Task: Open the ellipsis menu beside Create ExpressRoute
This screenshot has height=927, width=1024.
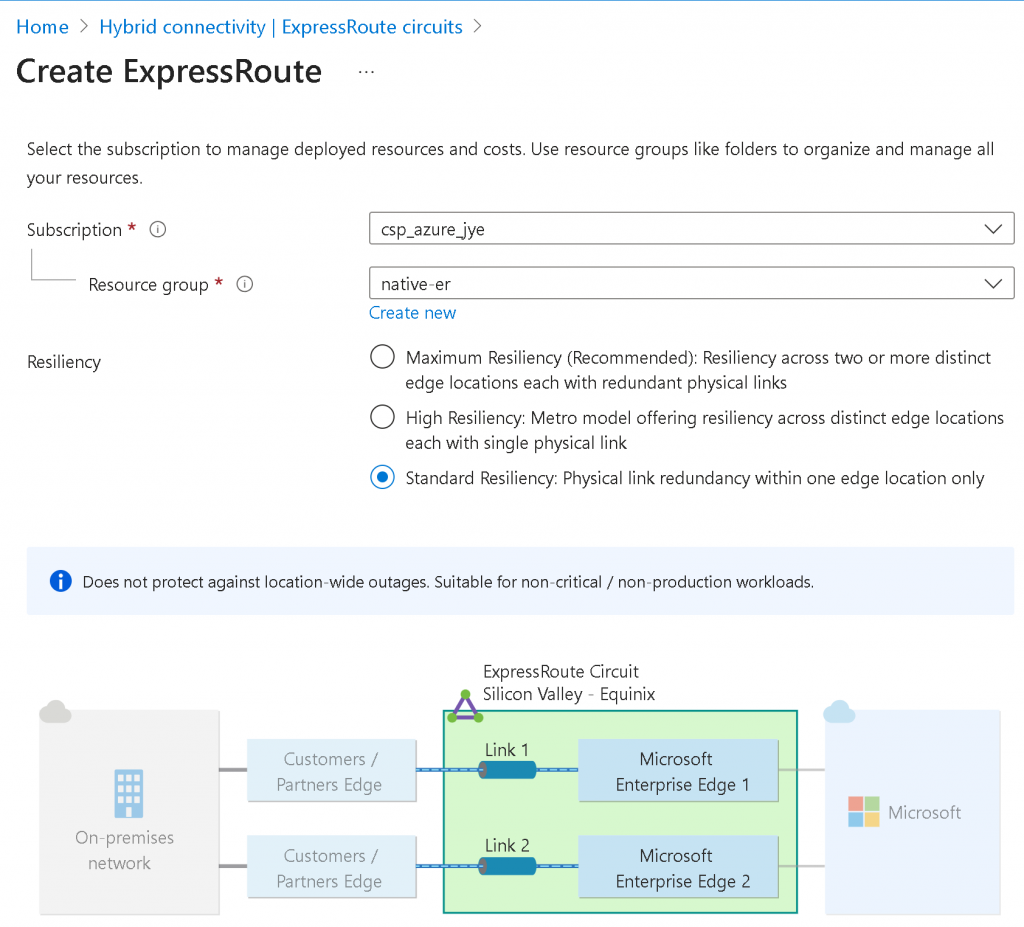Action: pyautogui.click(x=366, y=73)
